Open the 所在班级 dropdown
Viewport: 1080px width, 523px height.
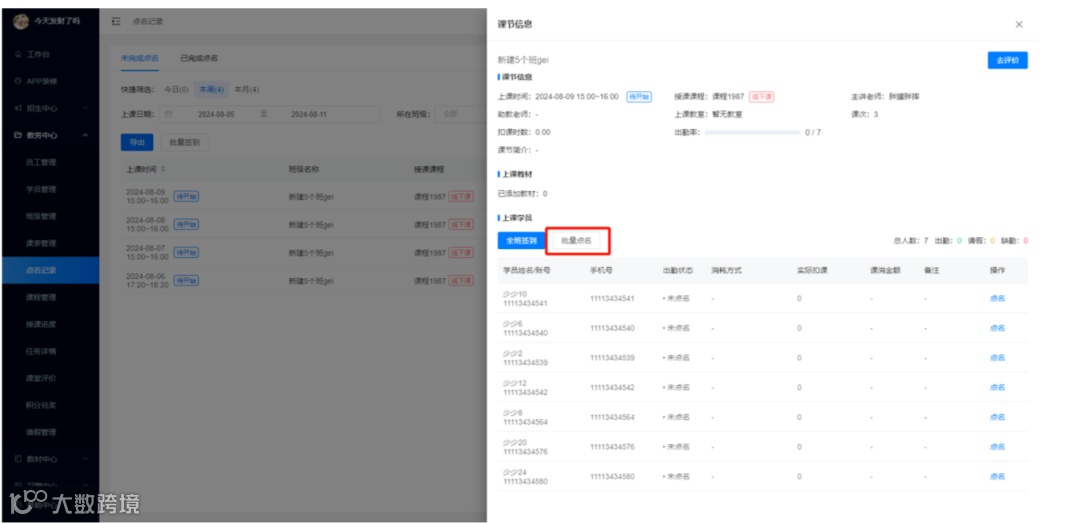click(460, 114)
